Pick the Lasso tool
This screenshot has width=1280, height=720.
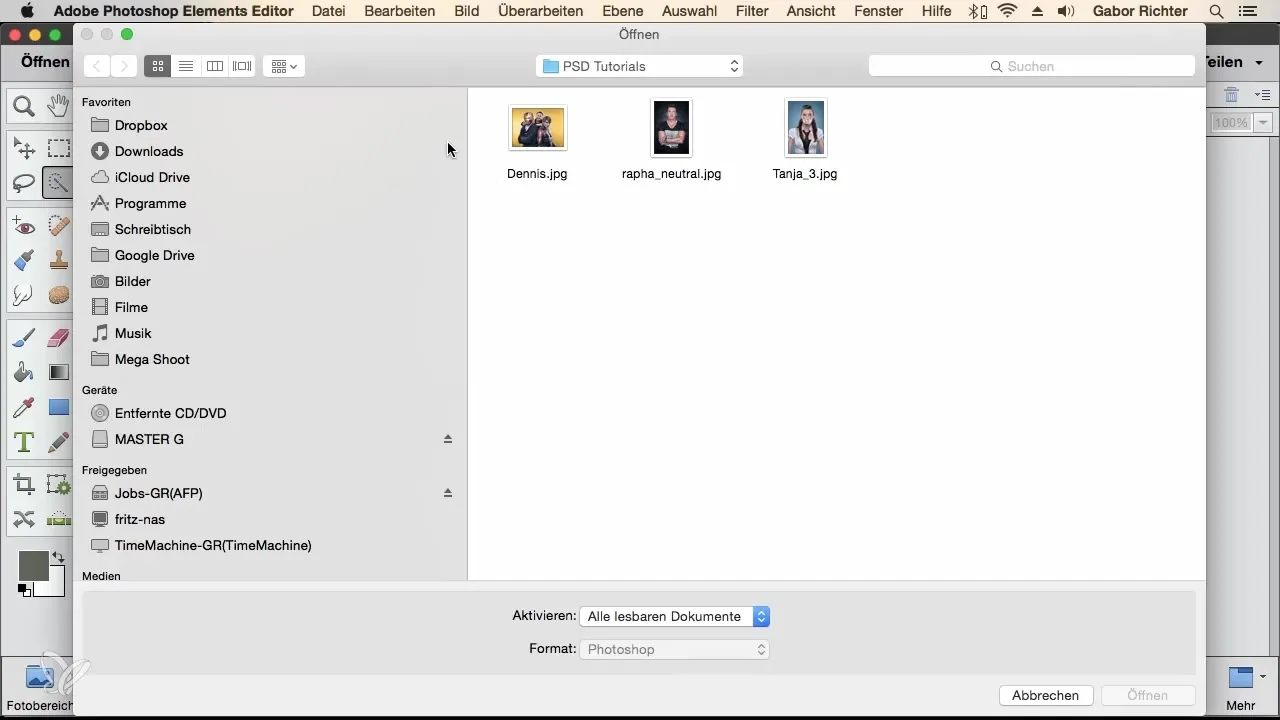pyautogui.click(x=24, y=183)
